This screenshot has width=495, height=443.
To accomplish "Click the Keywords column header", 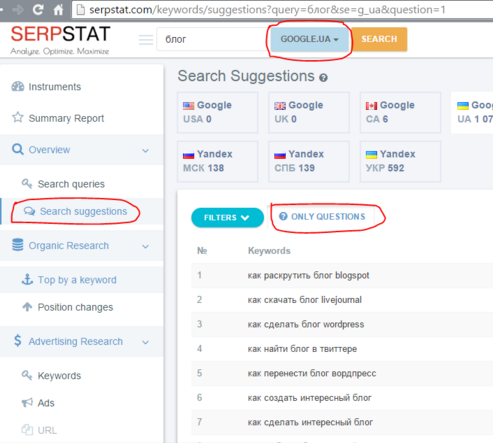I will click(269, 251).
